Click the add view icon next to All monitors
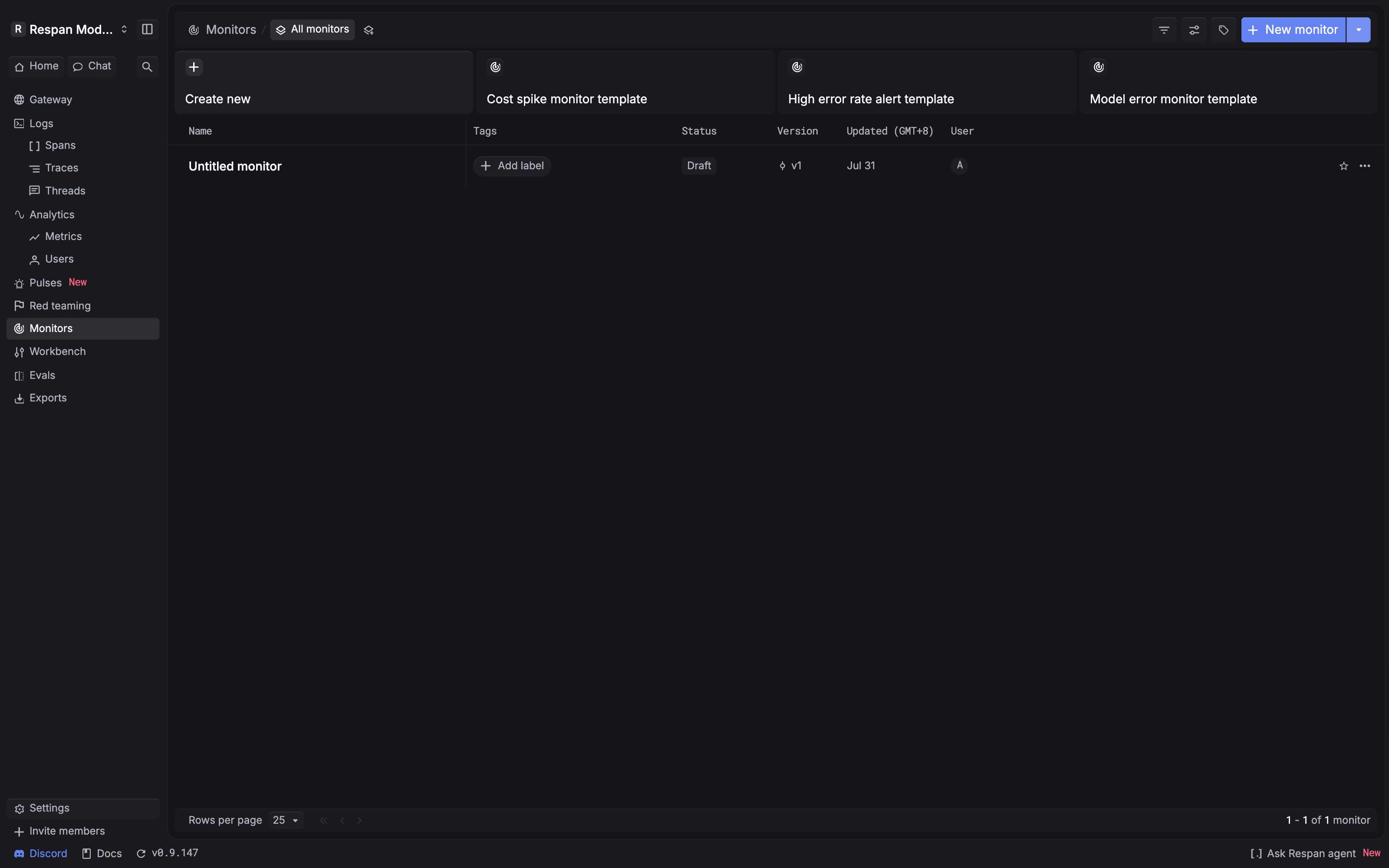1389x868 pixels. click(369, 30)
